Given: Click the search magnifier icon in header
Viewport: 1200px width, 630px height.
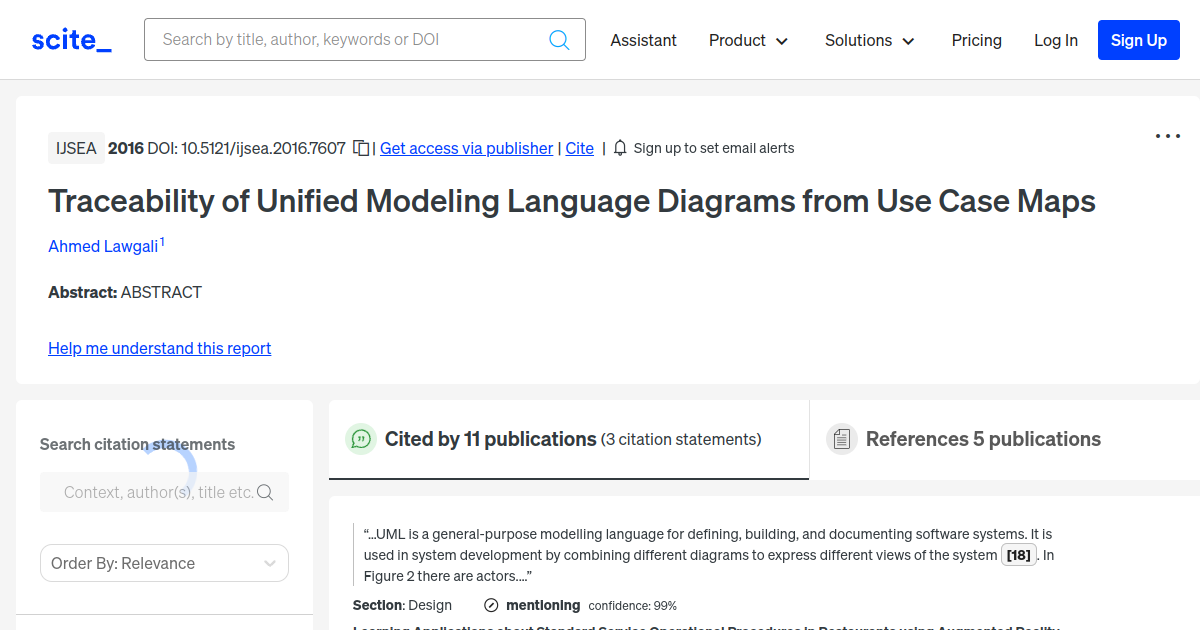Looking at the screenshot, I should (x=559, y=40).
